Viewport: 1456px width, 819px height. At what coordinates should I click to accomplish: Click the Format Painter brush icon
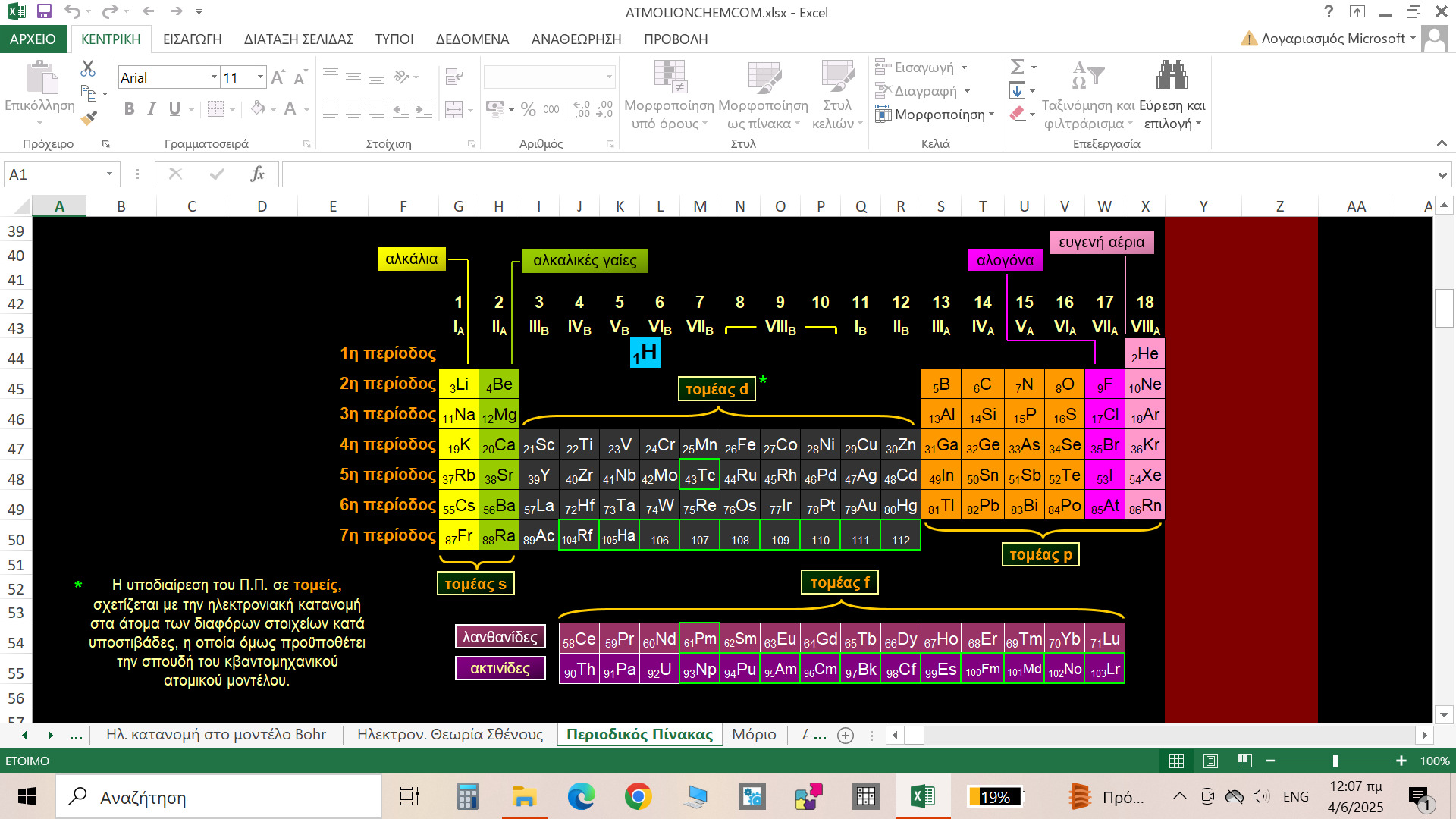coord(89,118)
